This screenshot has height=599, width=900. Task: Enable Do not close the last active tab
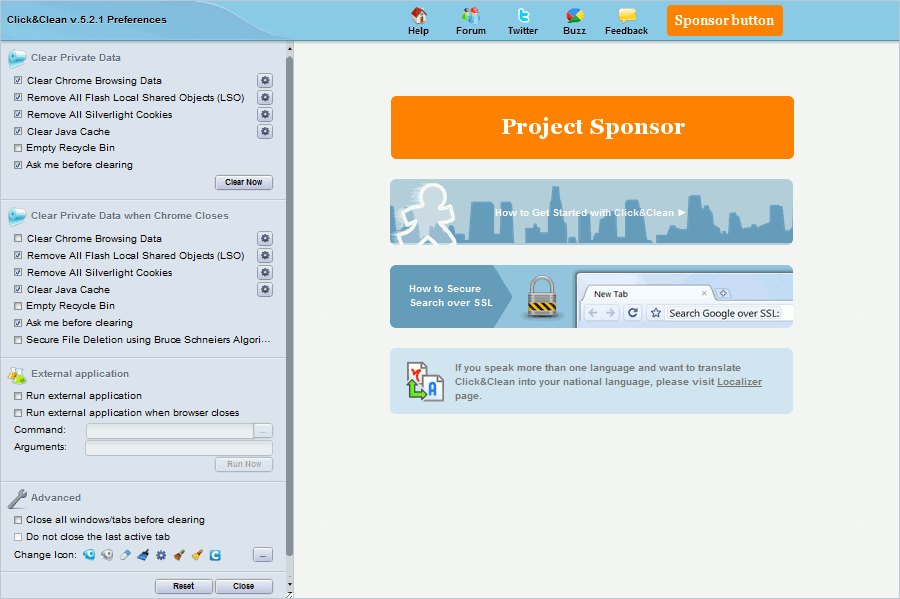[18, 537]
